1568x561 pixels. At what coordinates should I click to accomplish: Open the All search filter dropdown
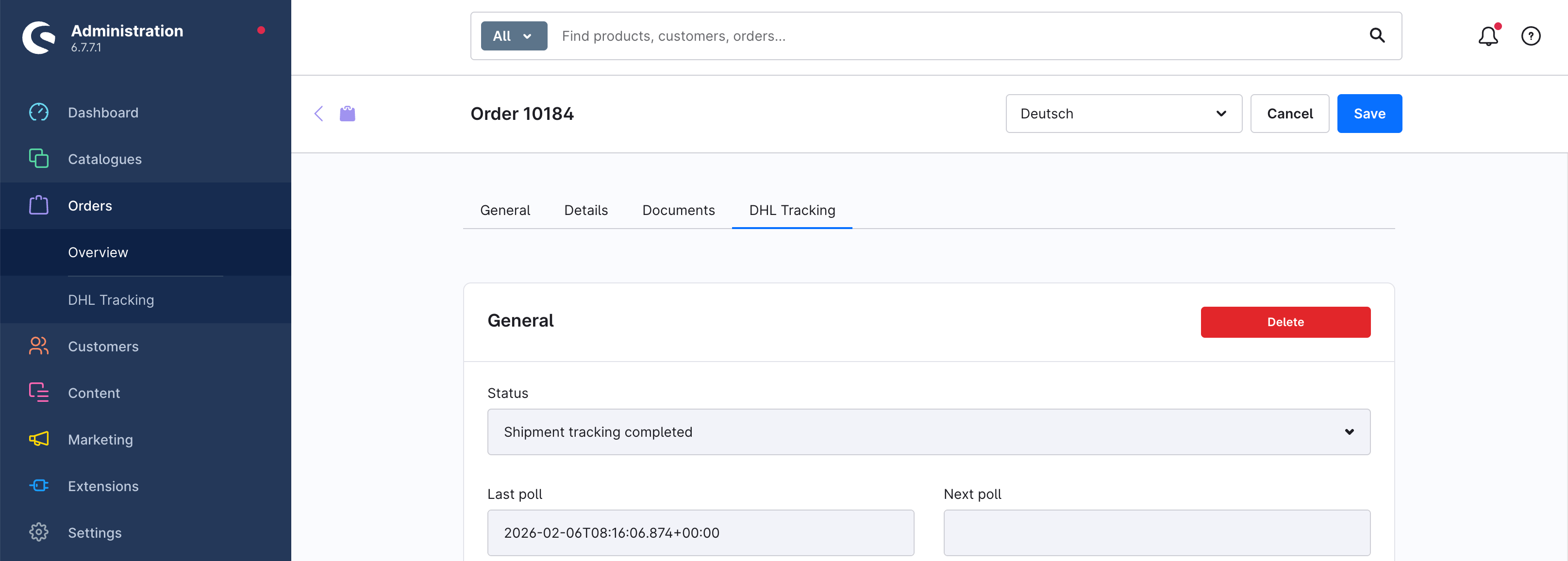click(x=514, y=36)
